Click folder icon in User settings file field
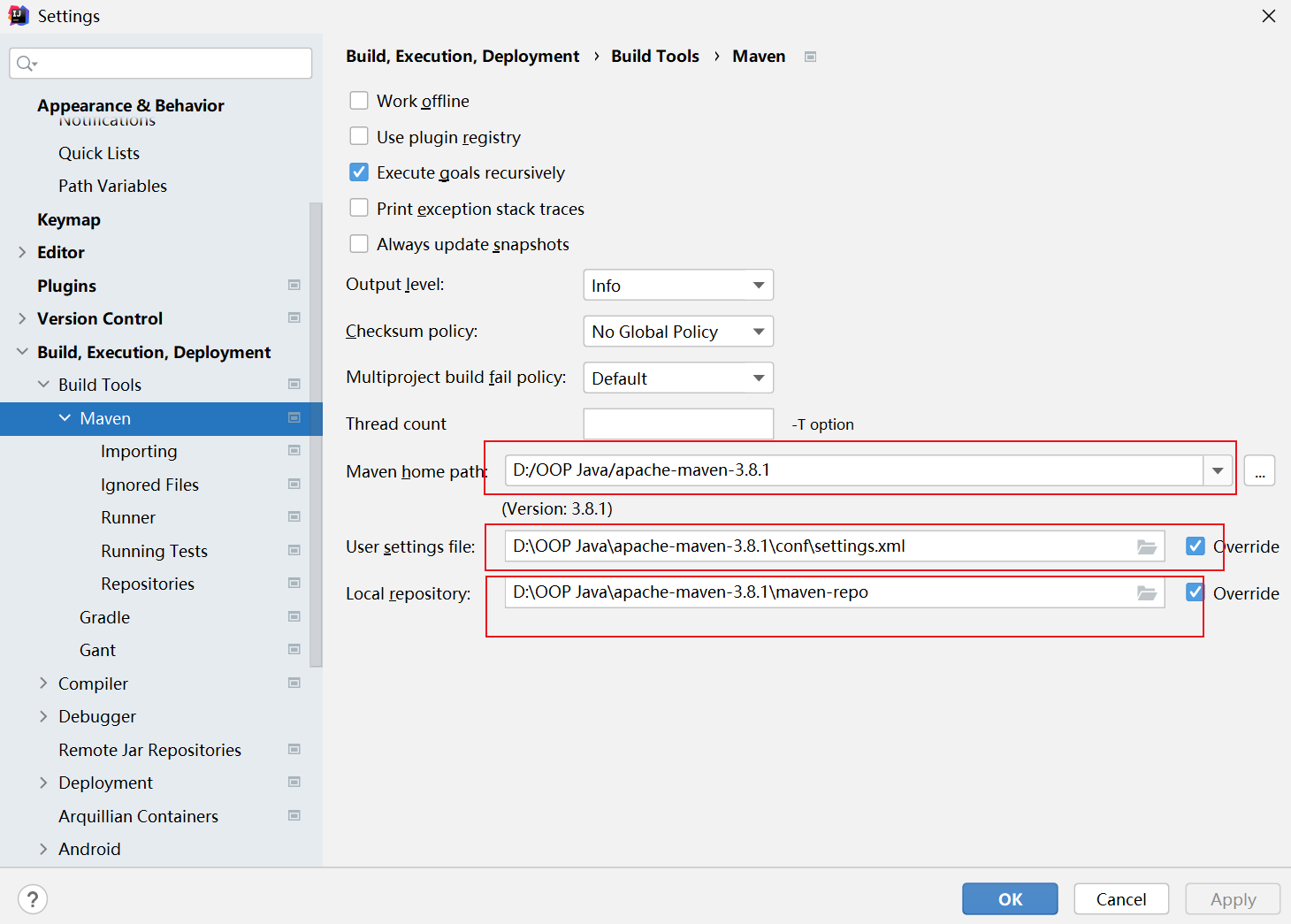 [1146, 547]
